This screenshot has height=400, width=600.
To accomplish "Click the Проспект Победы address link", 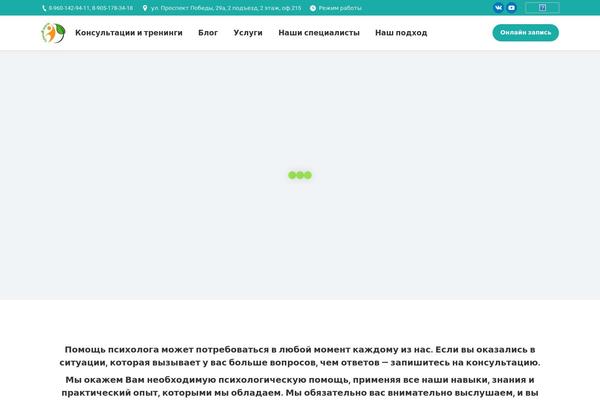I will pyautogui.click(x=226, y=8).
